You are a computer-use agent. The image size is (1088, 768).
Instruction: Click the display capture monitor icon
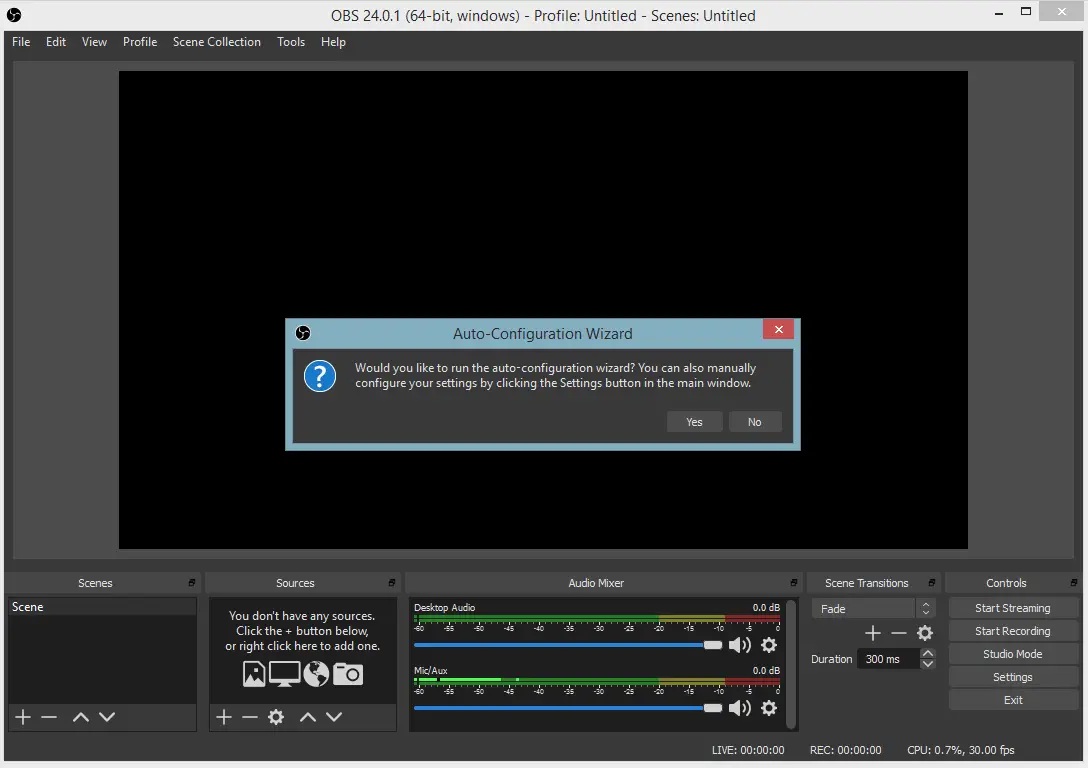point(284,674)
